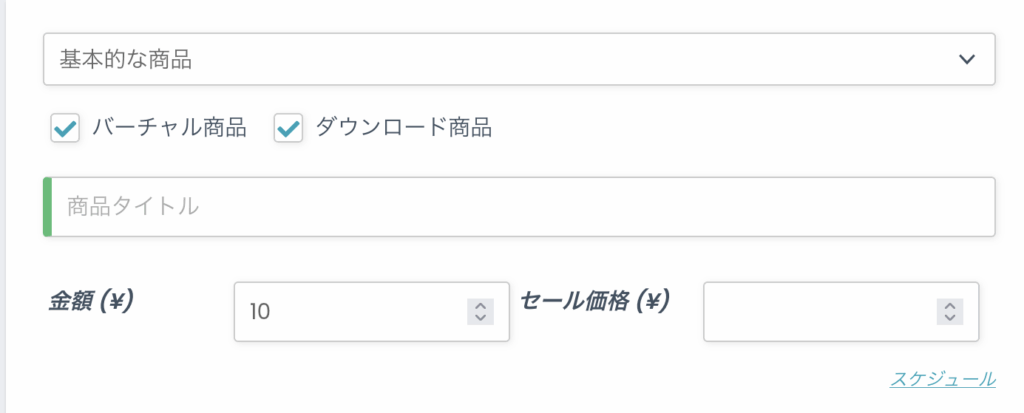Click the blue checkmark beside バーチャル商品
Screen dimensions: 1024x413
click(65, 129)
